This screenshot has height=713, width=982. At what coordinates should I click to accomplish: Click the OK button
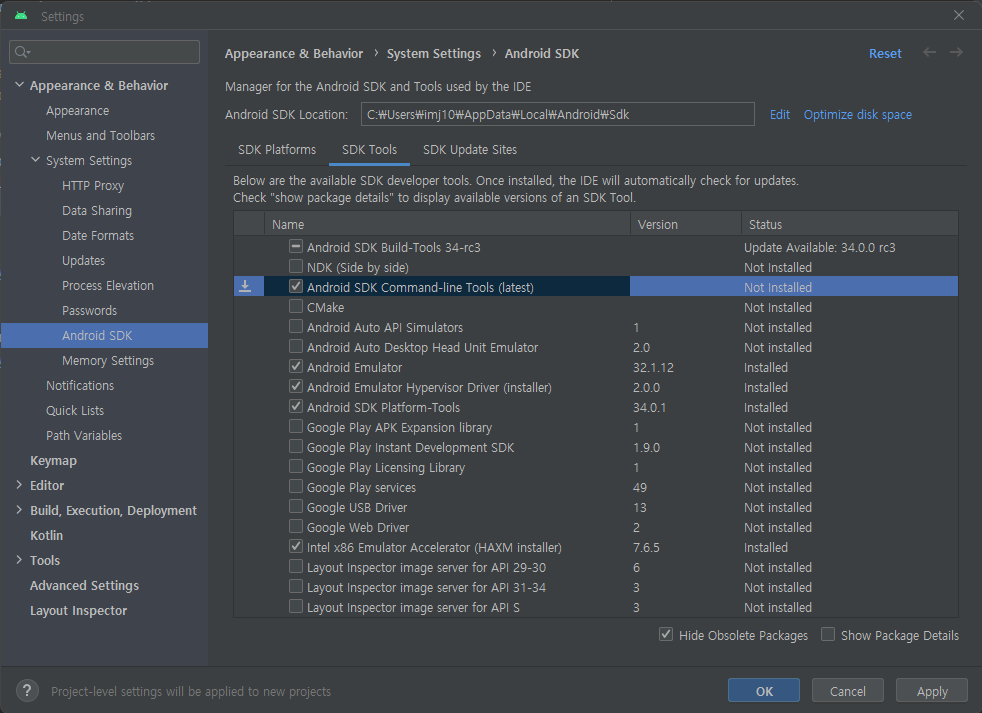(764, 691)
